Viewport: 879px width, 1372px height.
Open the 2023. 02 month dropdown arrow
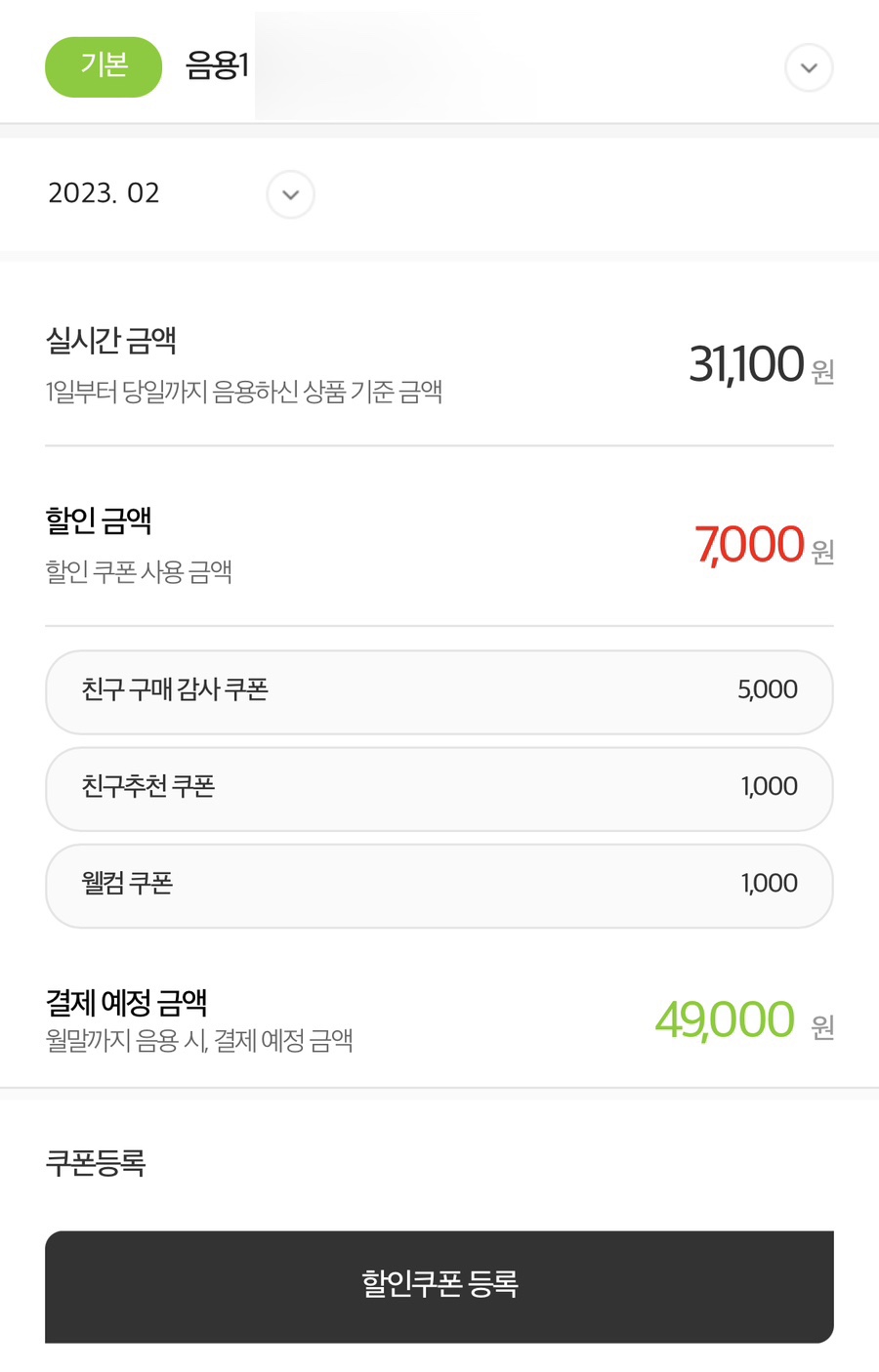point(290,194)
